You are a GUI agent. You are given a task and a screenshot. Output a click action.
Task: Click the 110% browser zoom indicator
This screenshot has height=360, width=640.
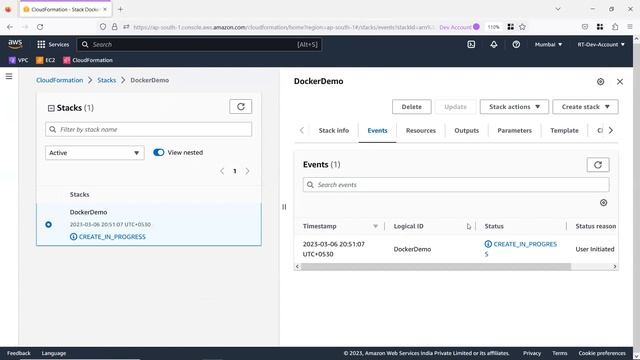click(x=493, y=27)
